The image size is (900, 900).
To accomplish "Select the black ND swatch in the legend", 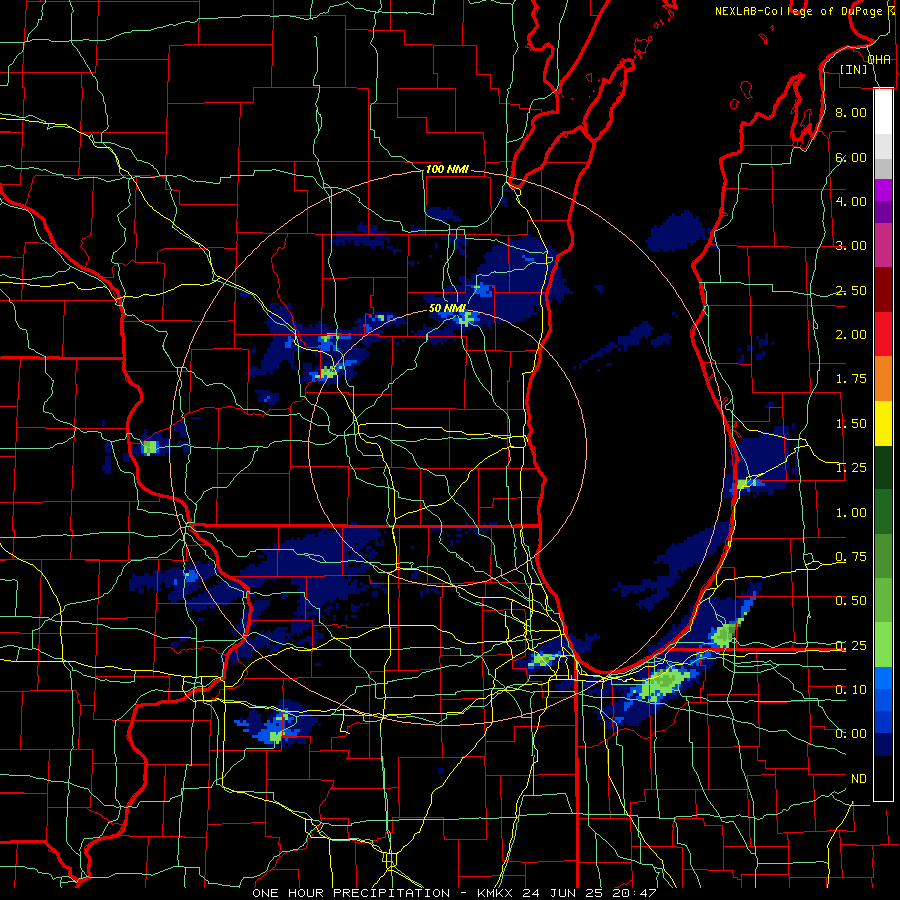I will 883,778.
